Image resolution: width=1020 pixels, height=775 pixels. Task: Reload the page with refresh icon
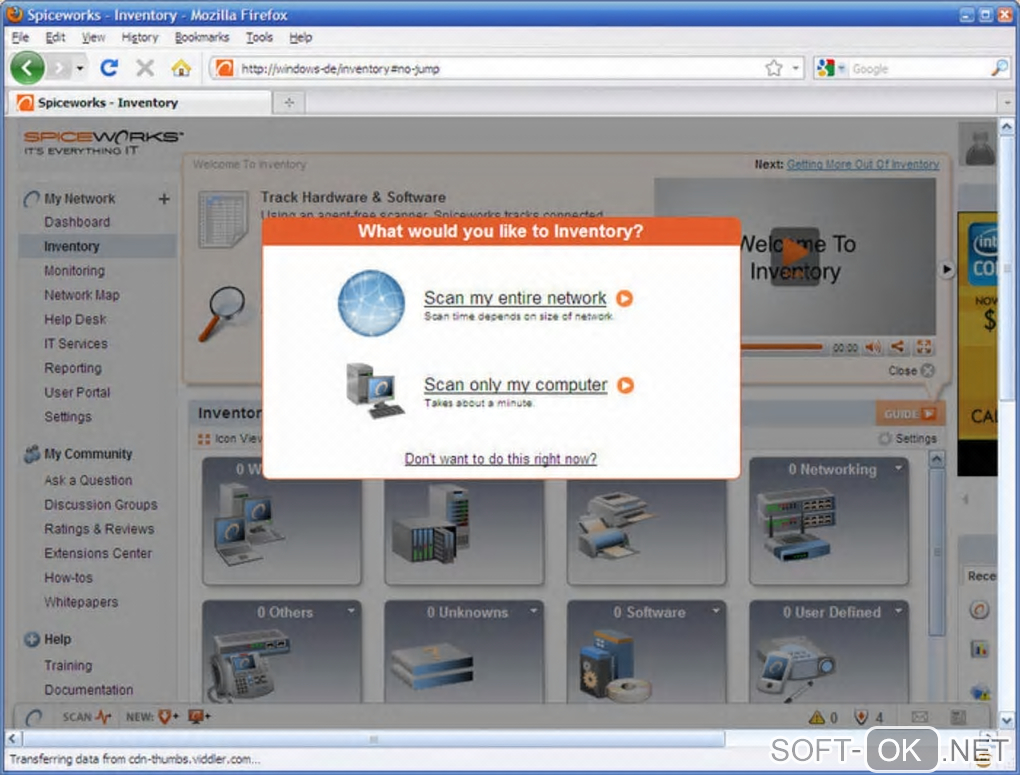(109, 68)
